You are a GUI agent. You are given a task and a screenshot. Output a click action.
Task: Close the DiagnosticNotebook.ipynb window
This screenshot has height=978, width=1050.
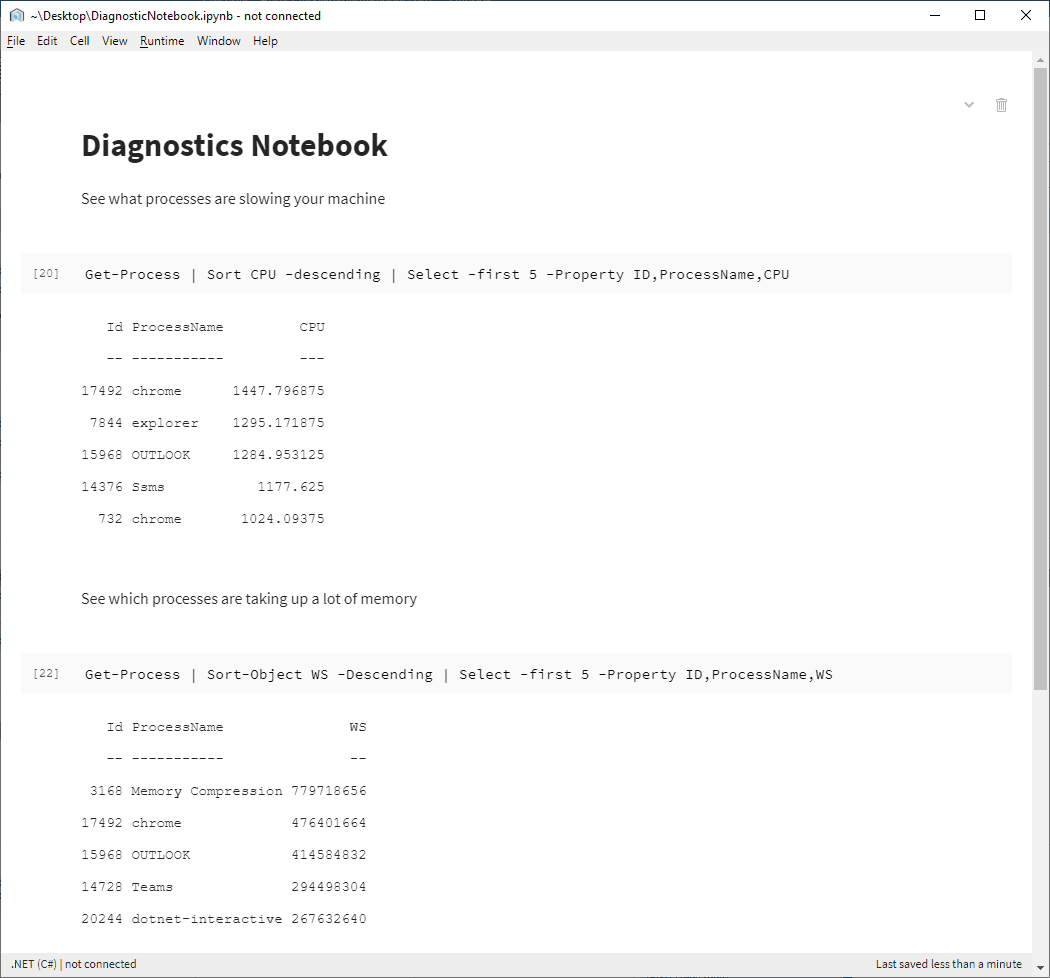[1025, 15]
